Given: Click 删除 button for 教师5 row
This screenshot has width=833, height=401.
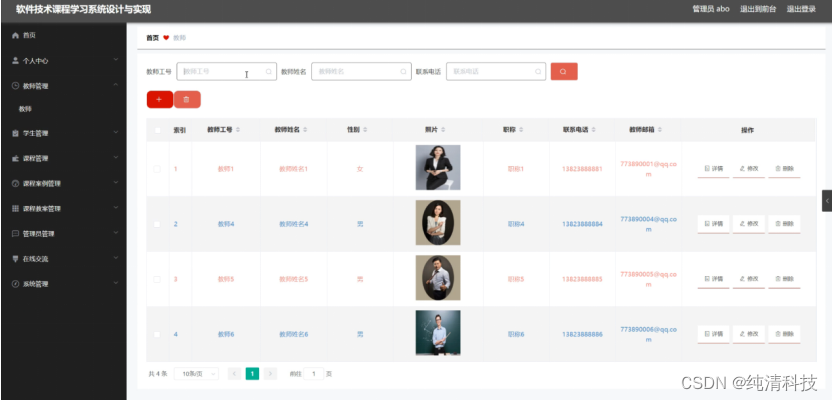Looking at the screenshot, I should (x=784, y=279).
